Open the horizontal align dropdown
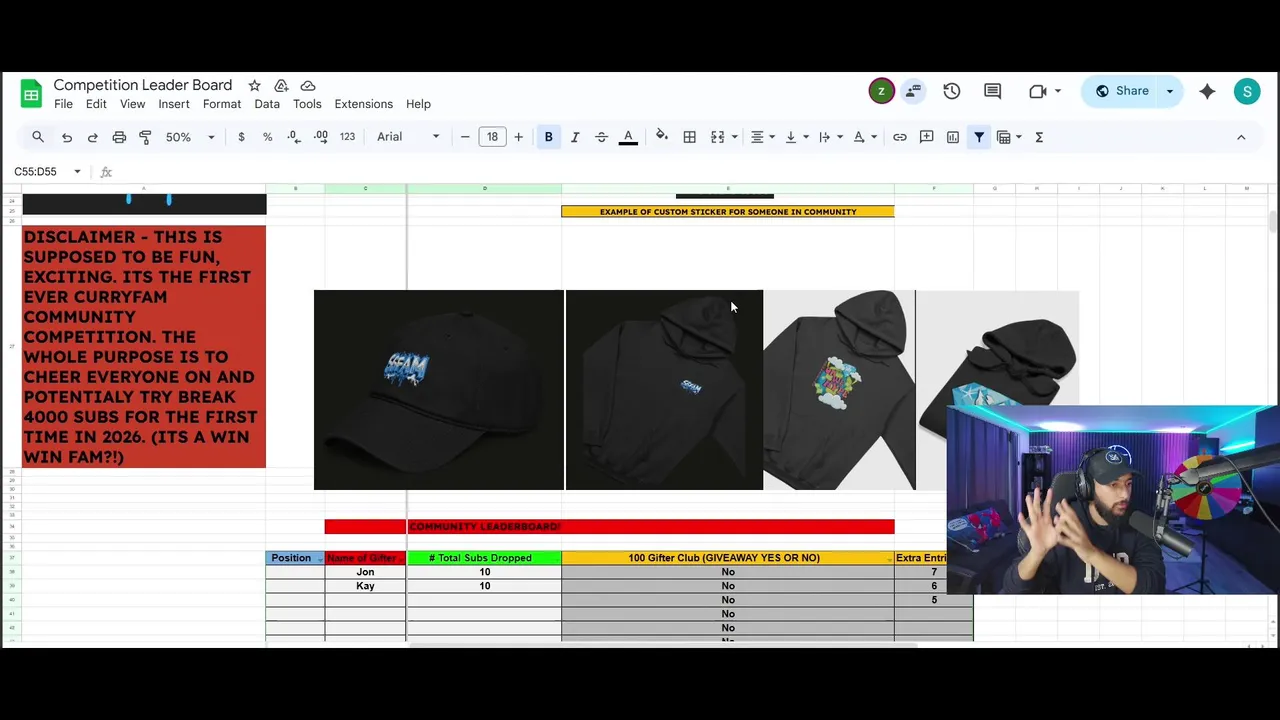The width and height of the screenshot is (1280, 720). [x=761, y=137]
